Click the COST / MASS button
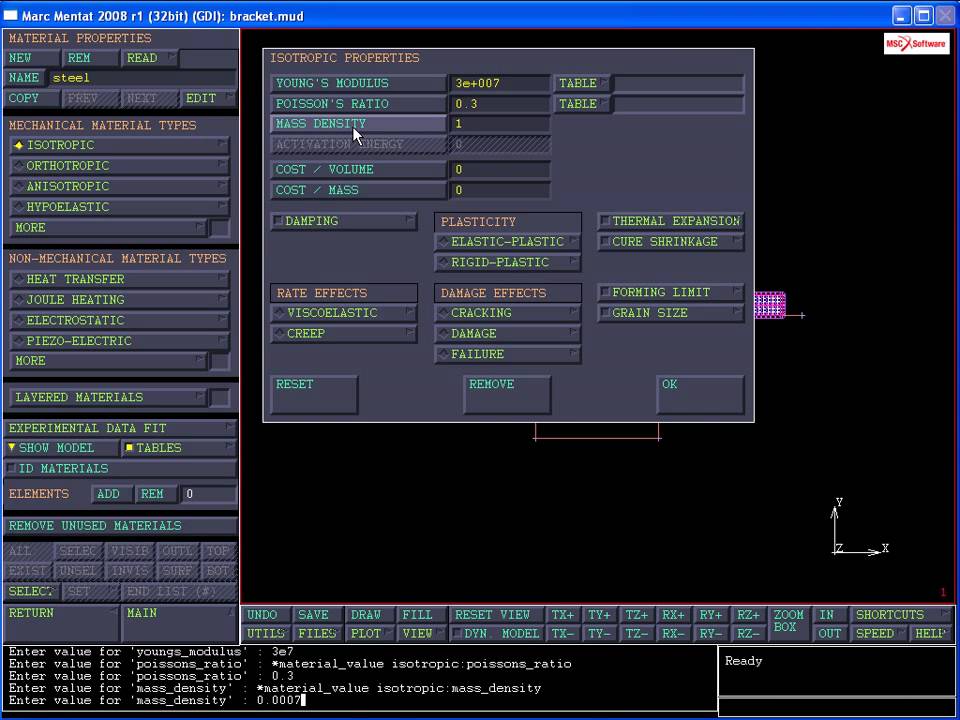The image size is (960, 720). click(x=358, y=190)
